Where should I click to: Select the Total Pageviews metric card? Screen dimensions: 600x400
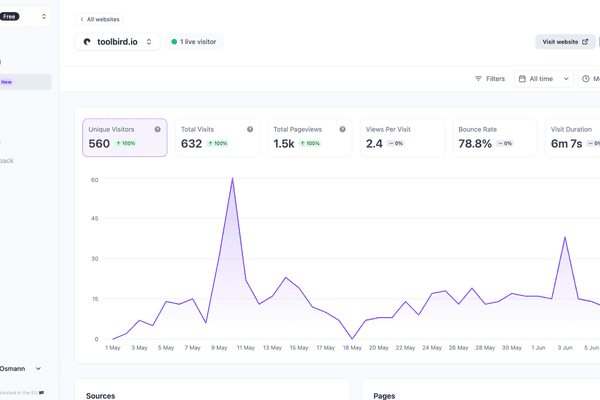coord(310,137)
